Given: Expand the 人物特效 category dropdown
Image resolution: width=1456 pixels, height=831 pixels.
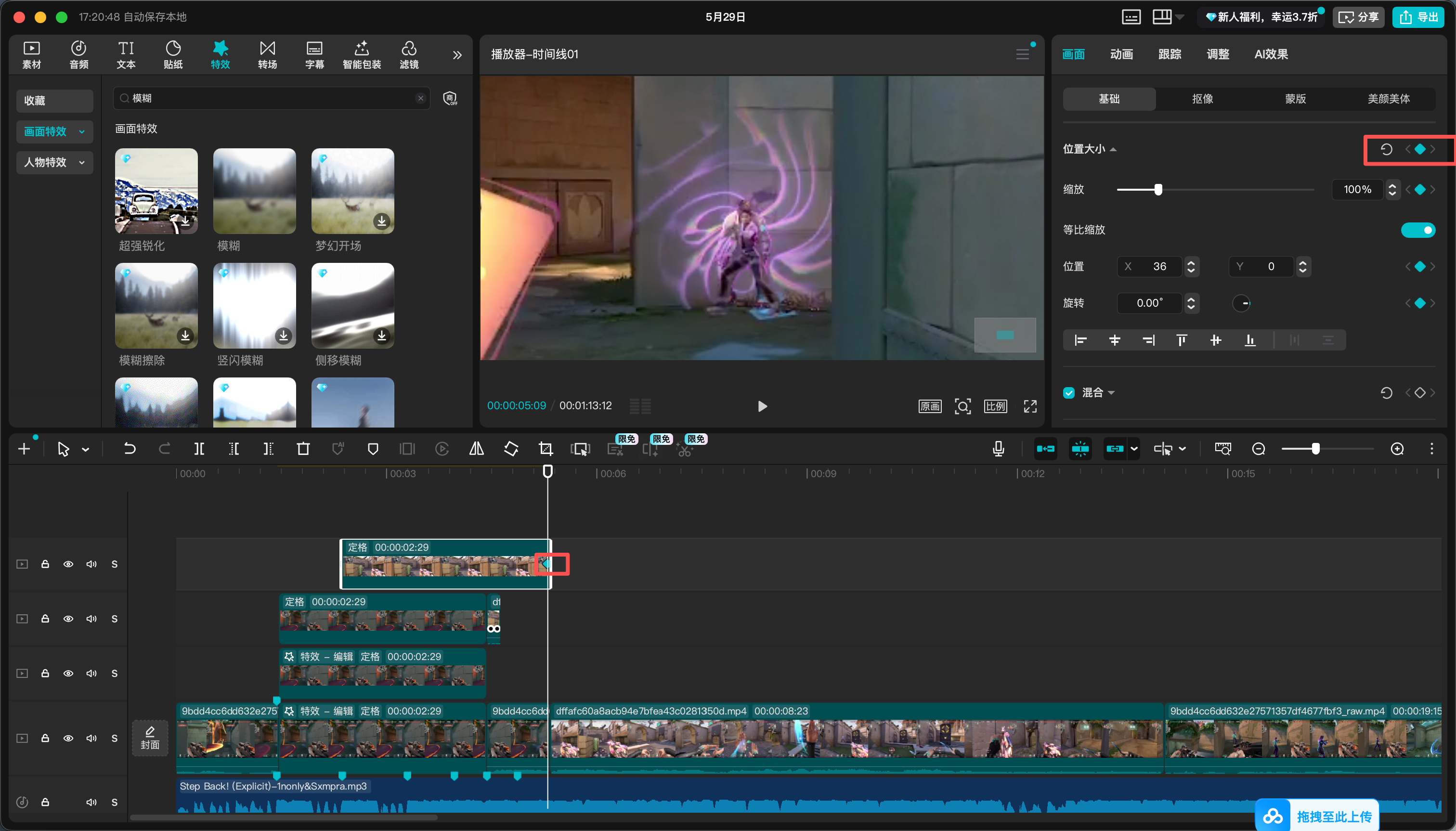Looking at the screenshot, I should [x=82, y=163].
